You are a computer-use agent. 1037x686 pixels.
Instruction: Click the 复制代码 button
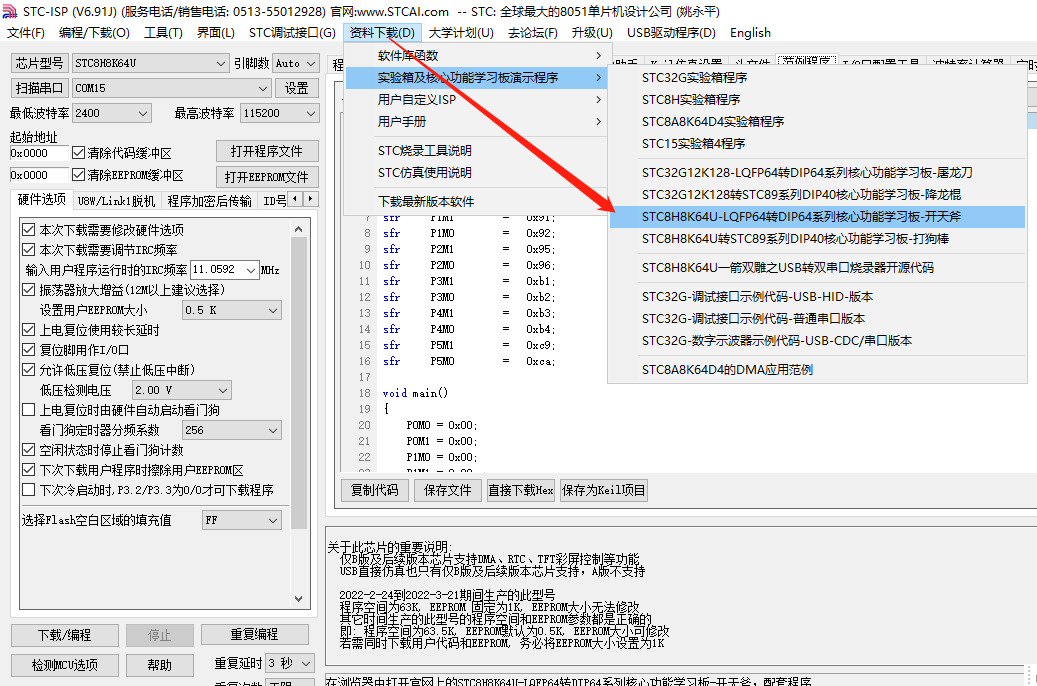click(374, 490)
